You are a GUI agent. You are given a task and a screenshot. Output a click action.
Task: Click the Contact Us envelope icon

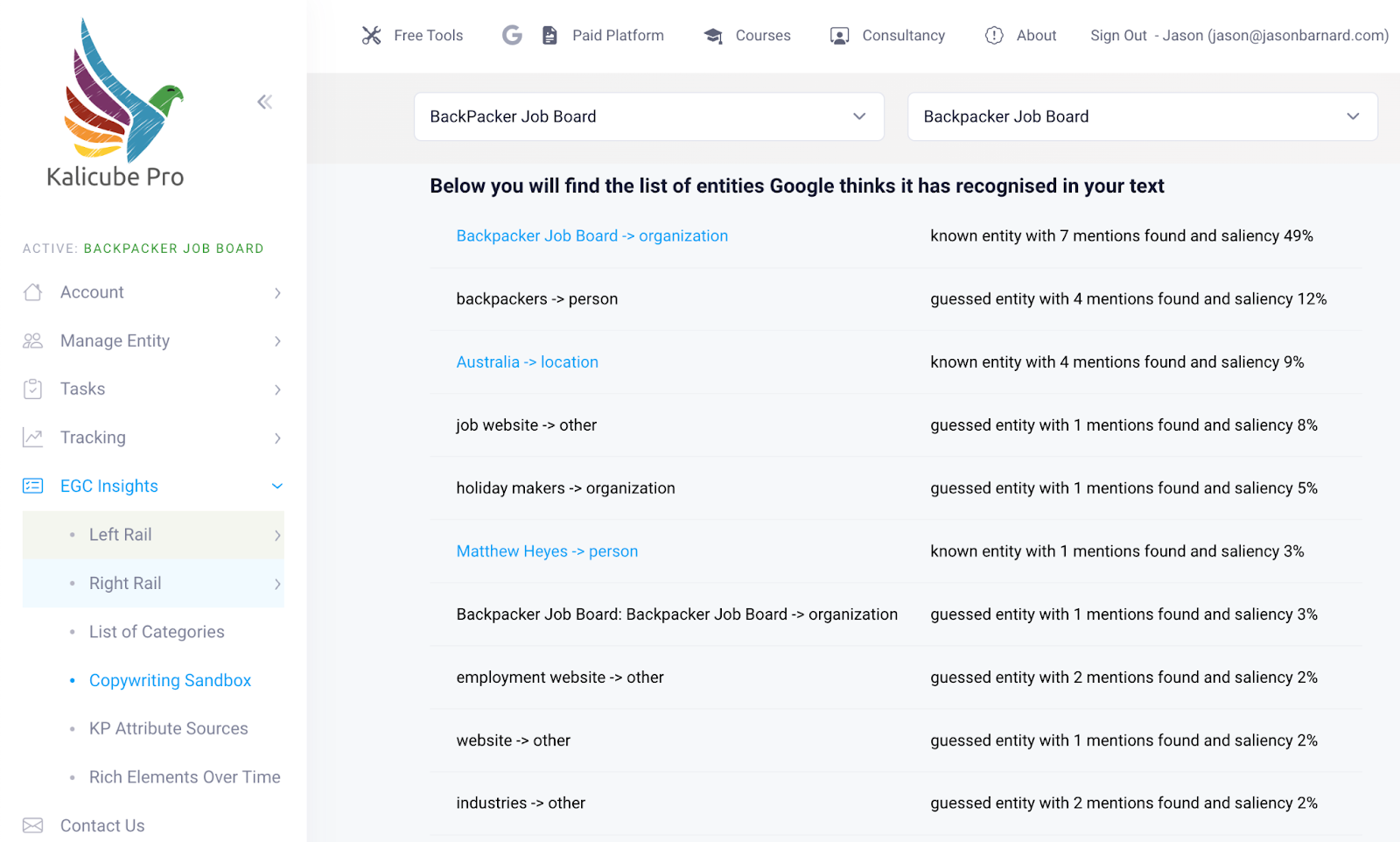(33, 825)
